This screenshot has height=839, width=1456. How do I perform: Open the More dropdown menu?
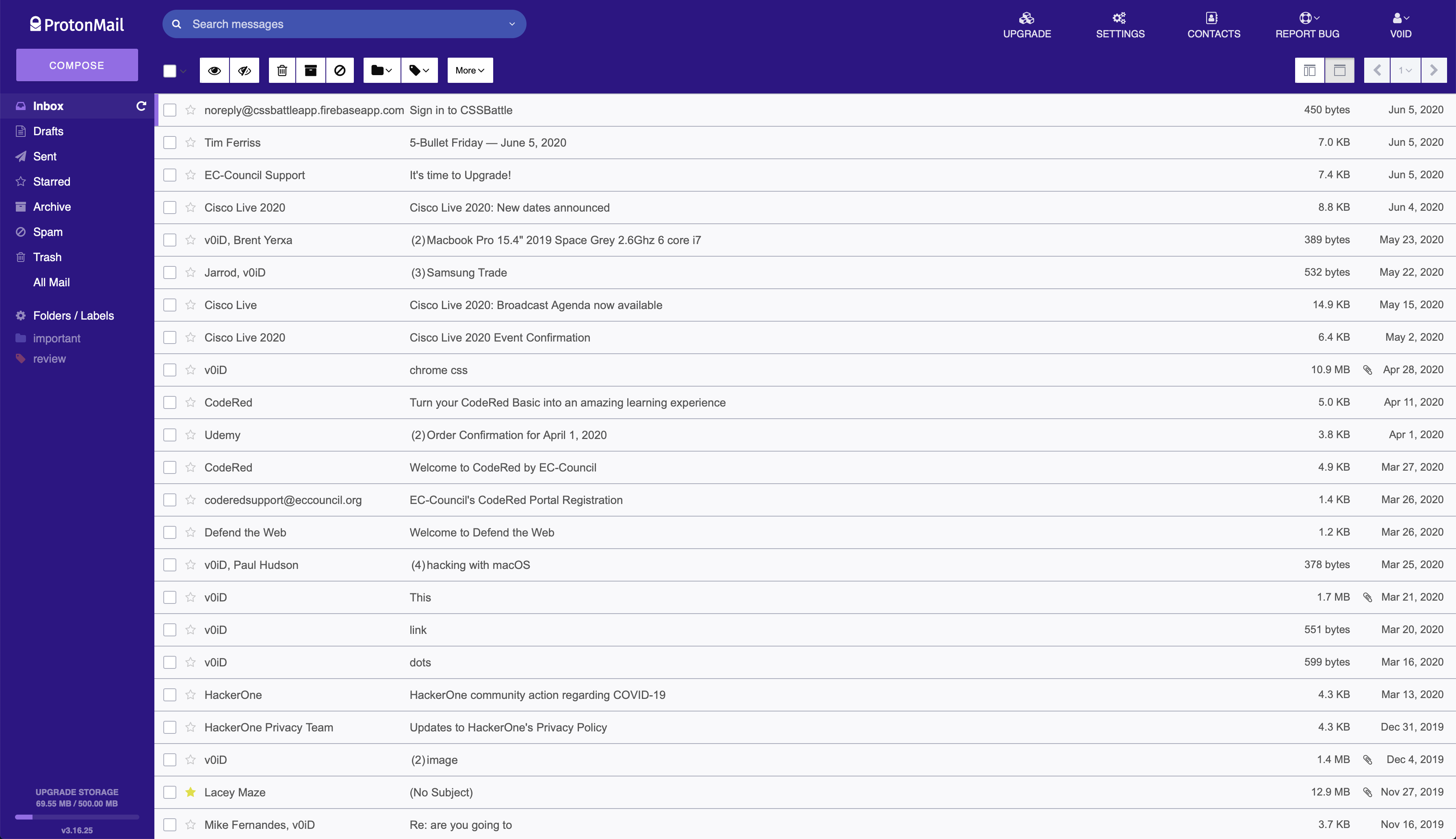[470, 70]
